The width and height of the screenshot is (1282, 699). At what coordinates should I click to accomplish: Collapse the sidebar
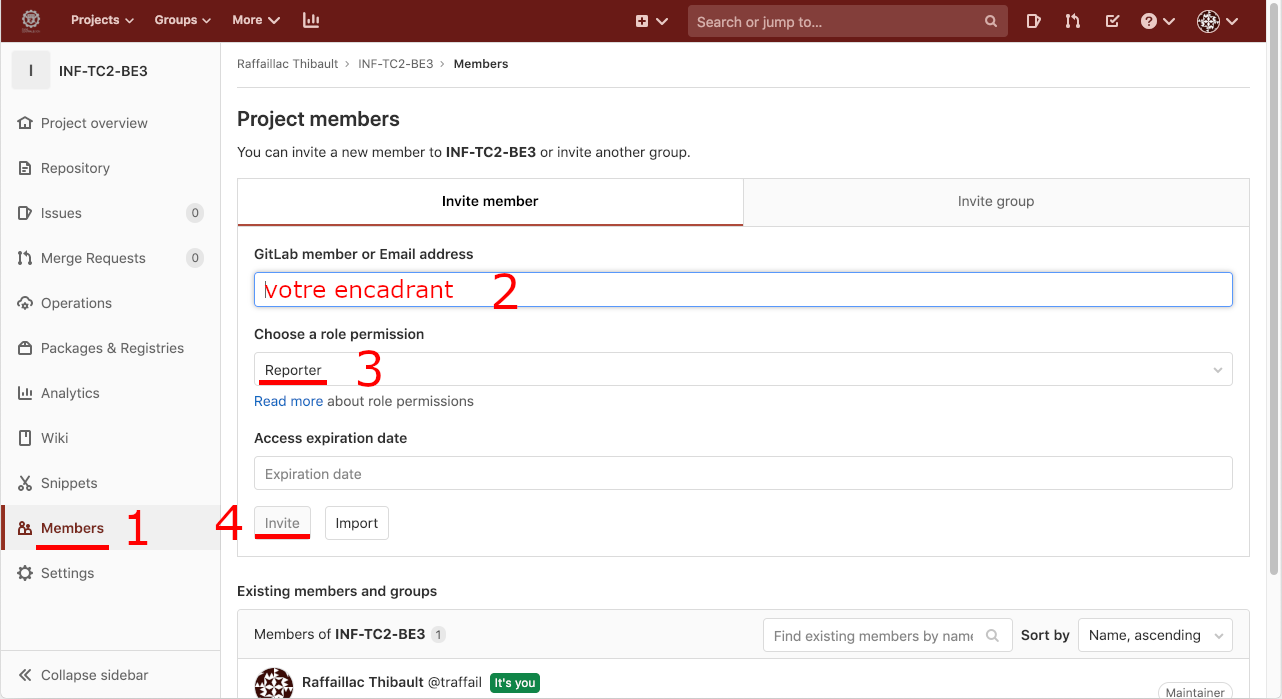110,675
